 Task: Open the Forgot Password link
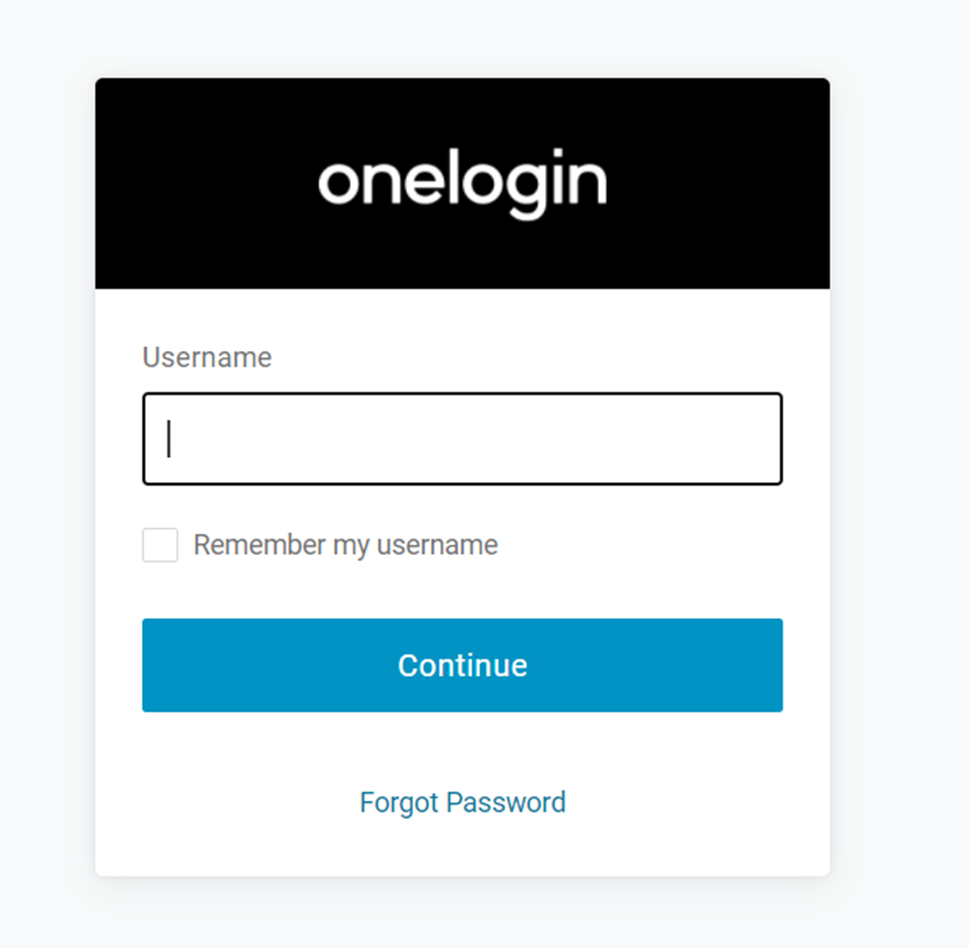pos(462,802)
